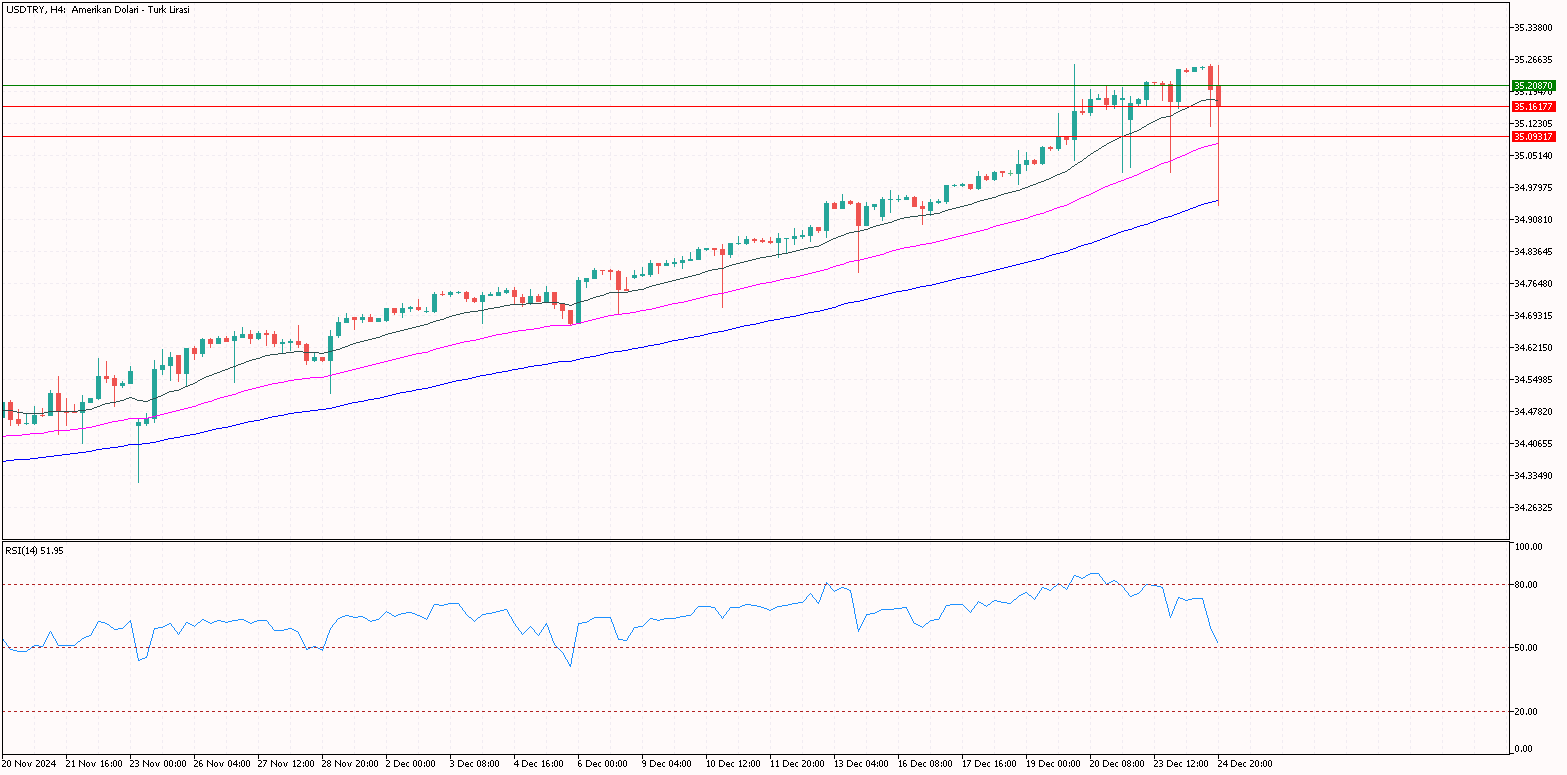
Task: Click the 3 Dec 08:00 time label
Action: [x=475, y=764]
